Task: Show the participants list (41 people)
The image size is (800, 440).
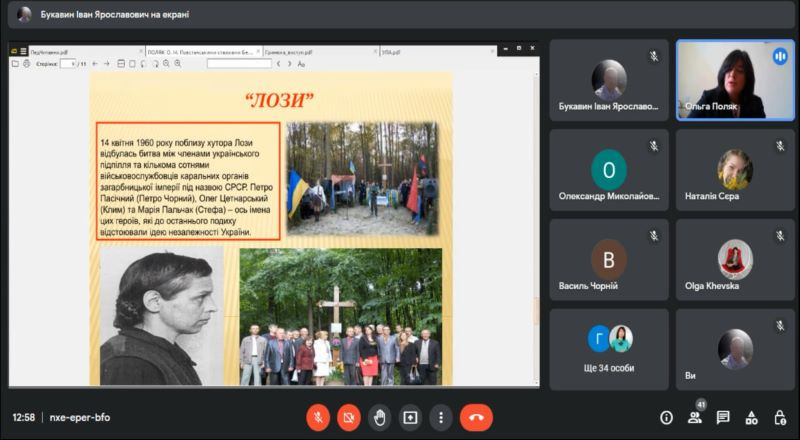Action: [x=695, y=418]
